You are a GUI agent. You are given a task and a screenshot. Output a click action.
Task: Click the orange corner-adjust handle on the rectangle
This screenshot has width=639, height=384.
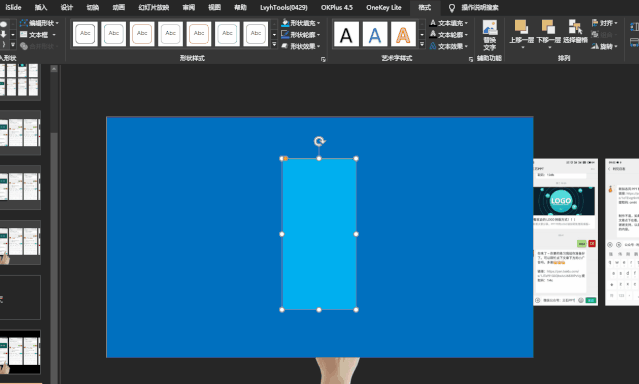[x=286, y=158]
